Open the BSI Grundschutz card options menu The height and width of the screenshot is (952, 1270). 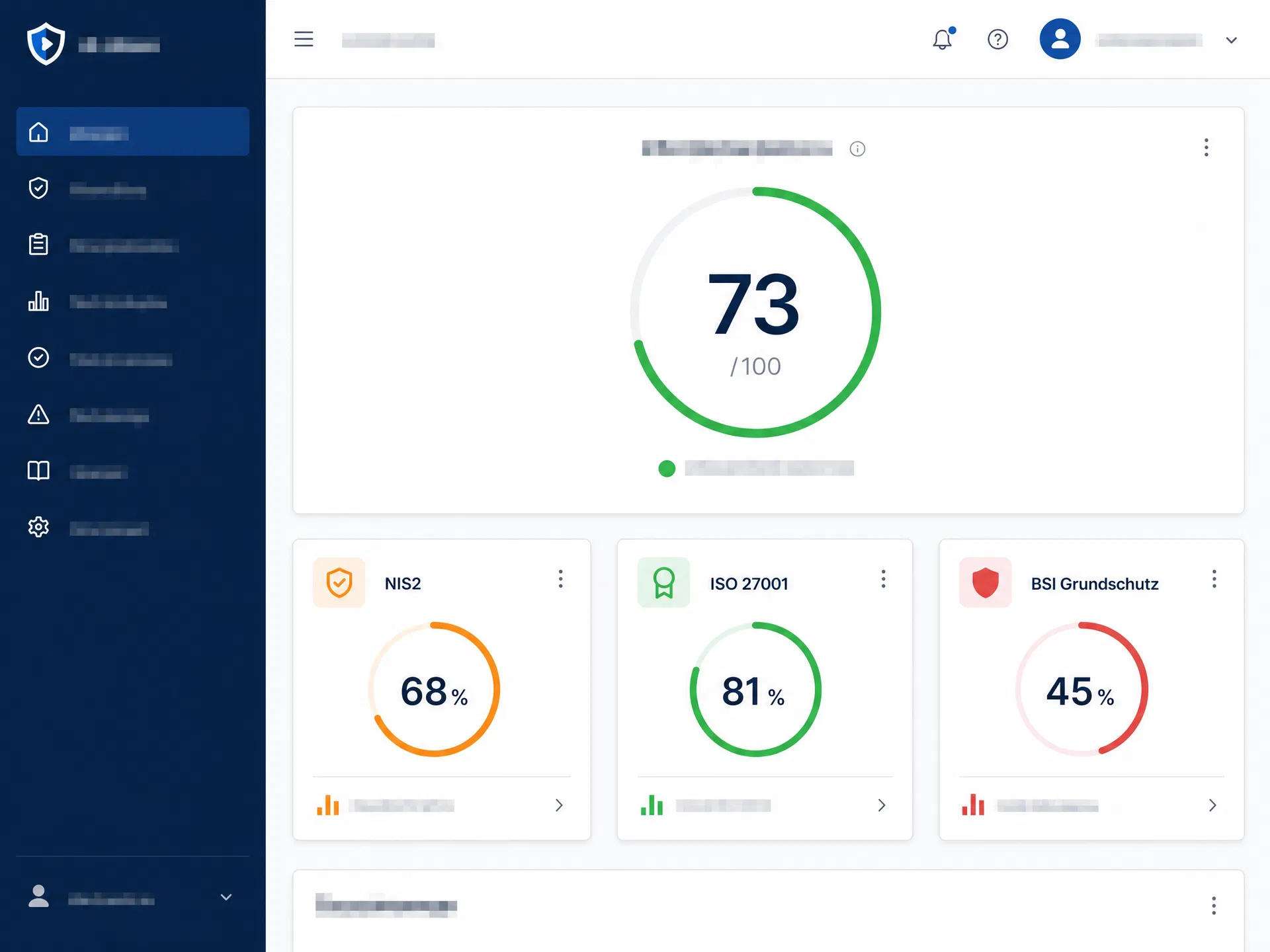1214,579
